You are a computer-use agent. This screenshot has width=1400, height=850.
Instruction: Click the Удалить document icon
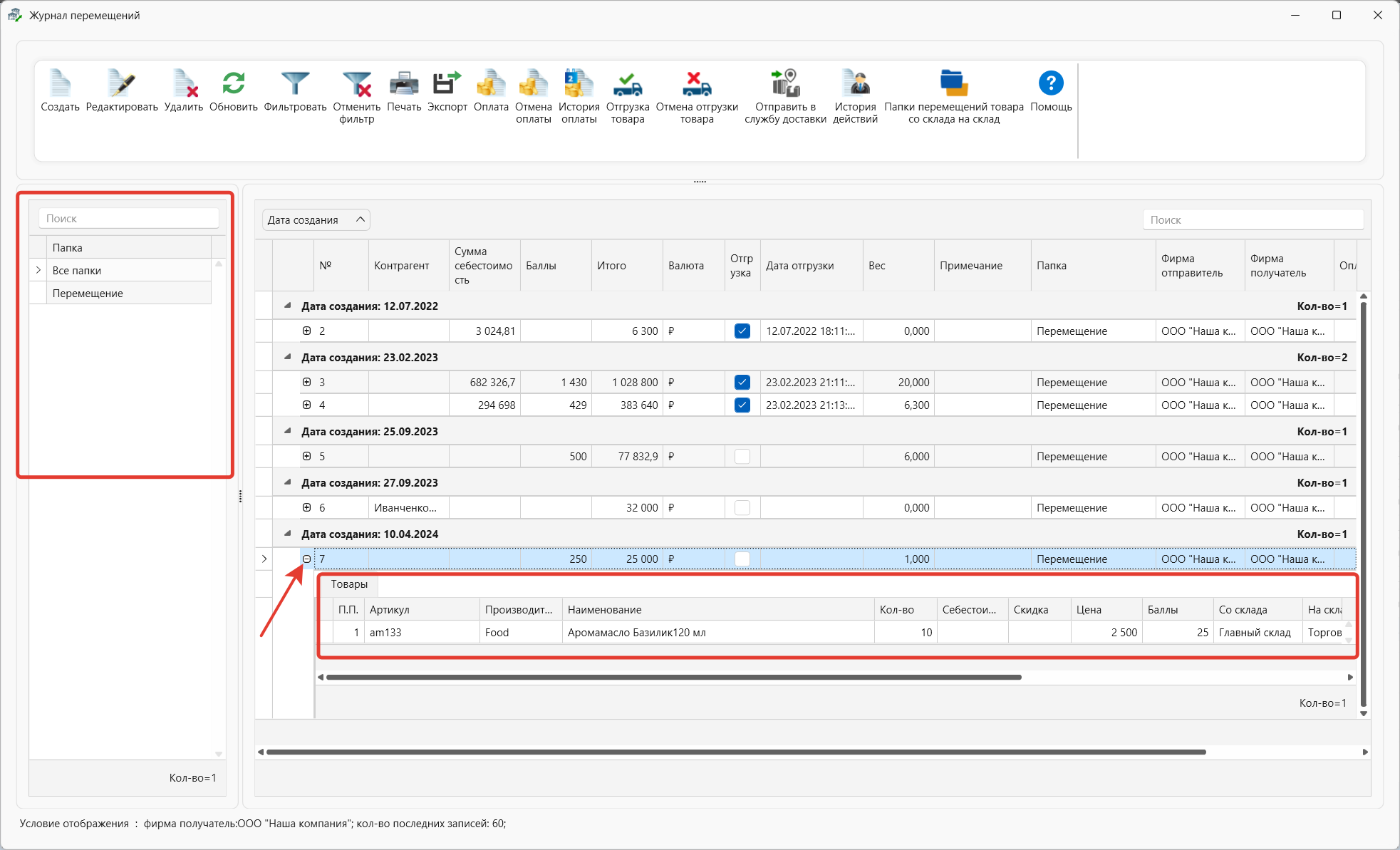(184, 84)
